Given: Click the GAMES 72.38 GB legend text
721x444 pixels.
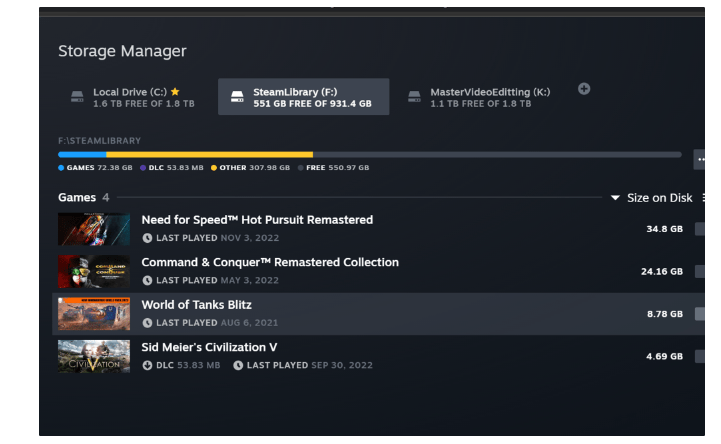Looking at the screenshot, I should [x=99, y=168].
